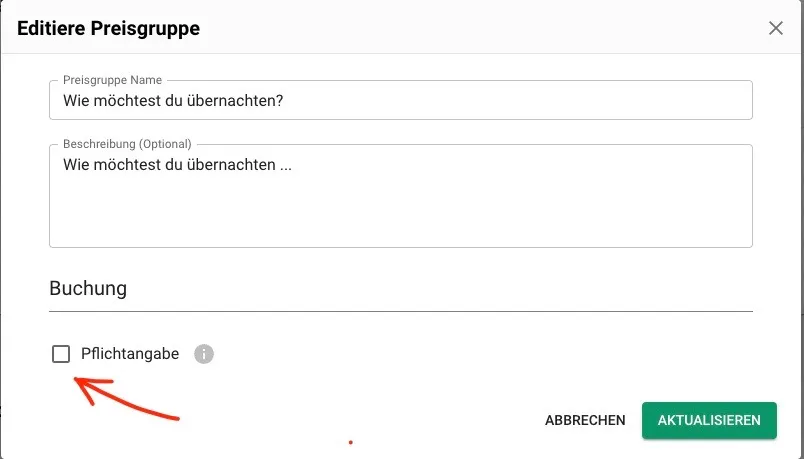Save changes with the AKTUALISIEREN button
The image size is (804, 459).
pyautogui.click(x=709, y=420)
